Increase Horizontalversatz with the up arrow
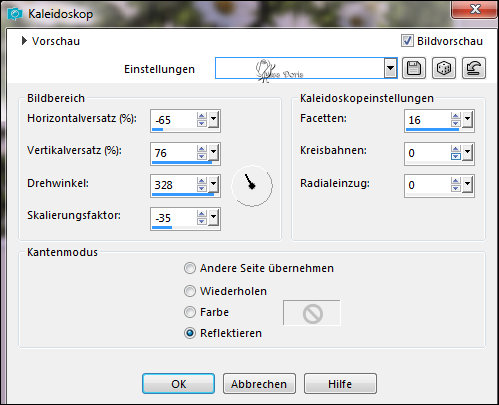This screenshot has height=405, width=499. tap(201, 116)
